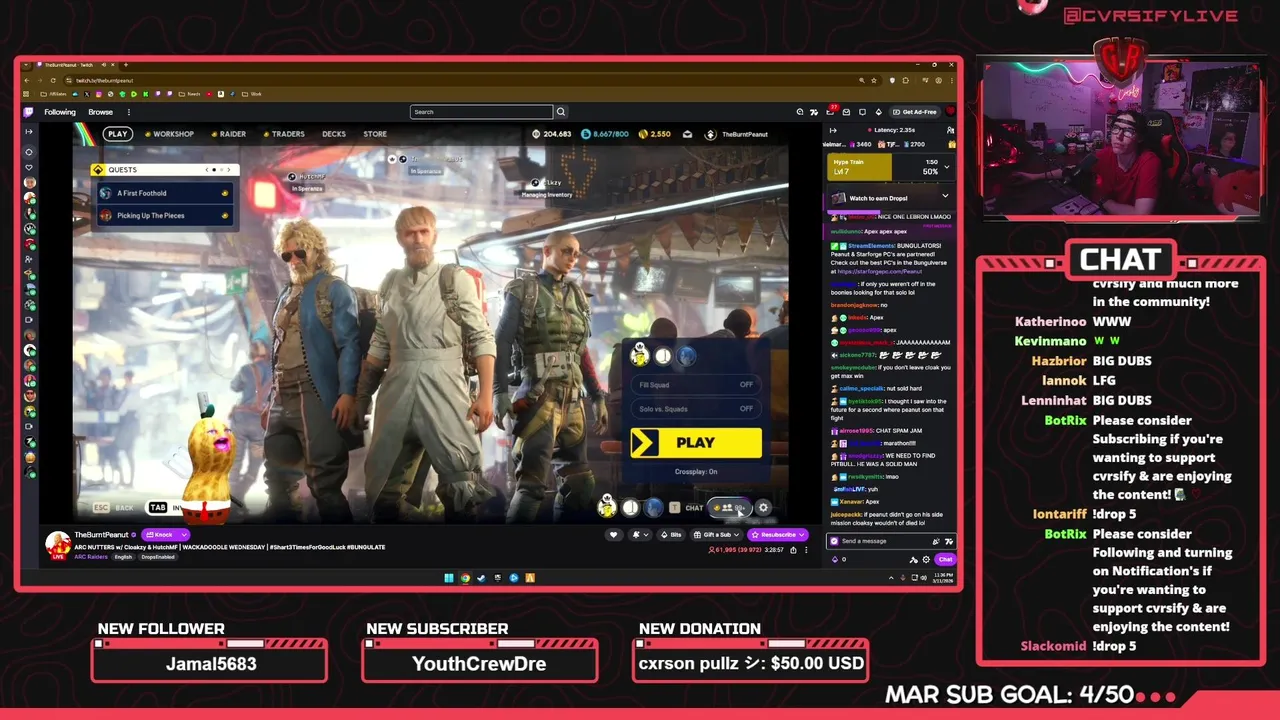Switch to the STORE tab
This screenshot has height=720, width=1280.
coord(375,134)
